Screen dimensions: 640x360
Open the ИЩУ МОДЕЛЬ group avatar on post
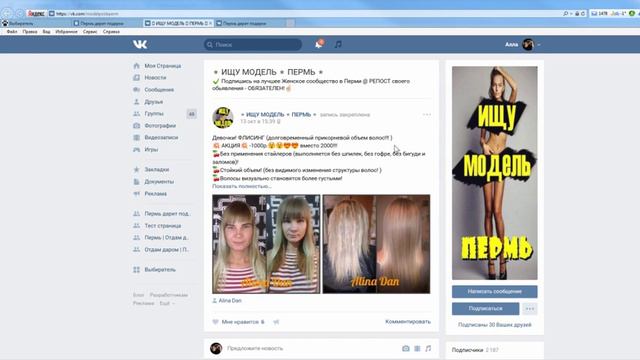tap(223, 118)
